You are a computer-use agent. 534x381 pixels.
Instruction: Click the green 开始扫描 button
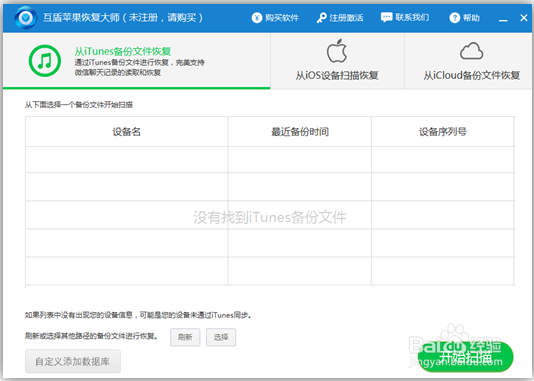[x=466, y=357]
